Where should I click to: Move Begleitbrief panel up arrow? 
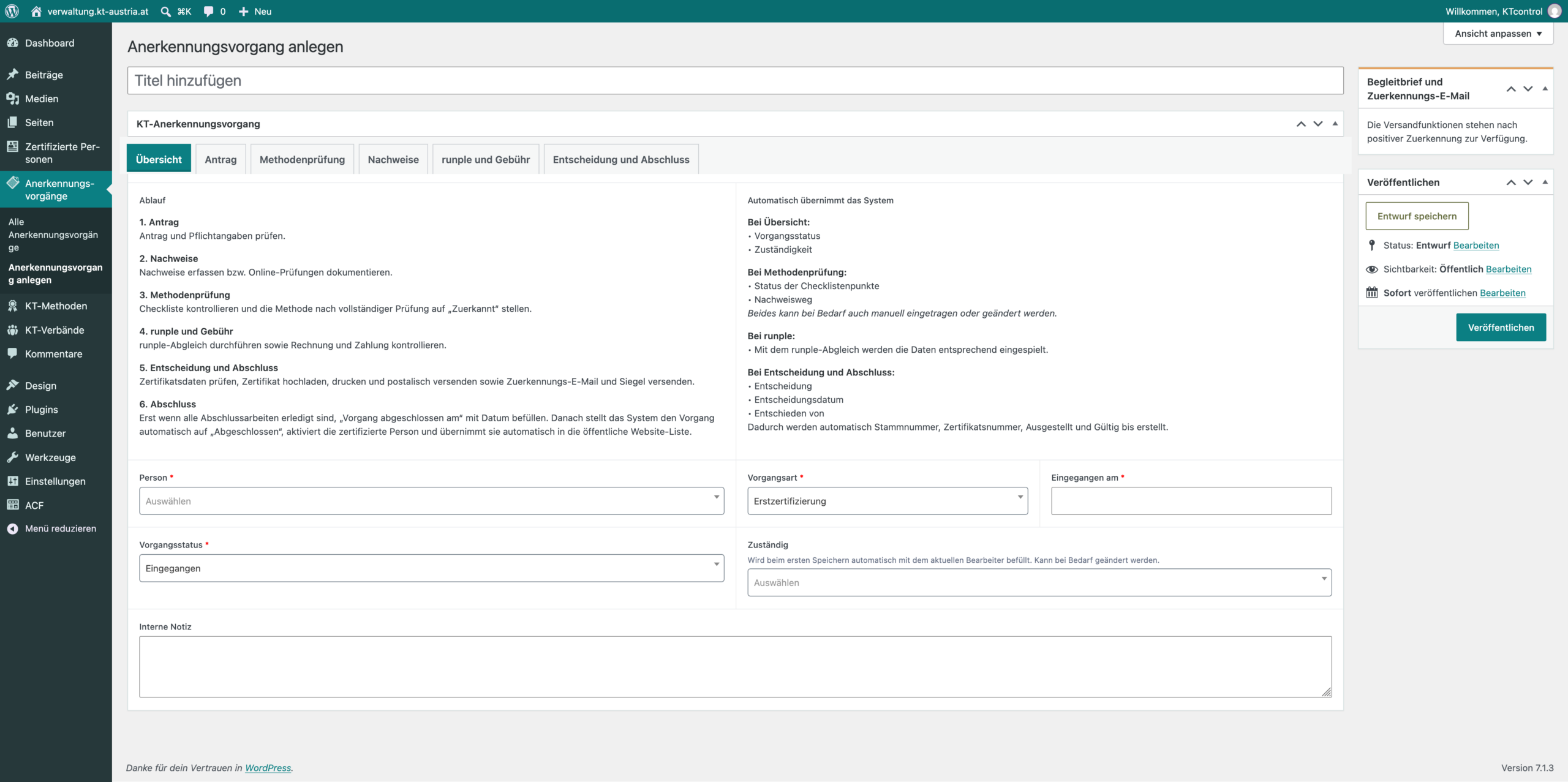(x=1511, y=89)
